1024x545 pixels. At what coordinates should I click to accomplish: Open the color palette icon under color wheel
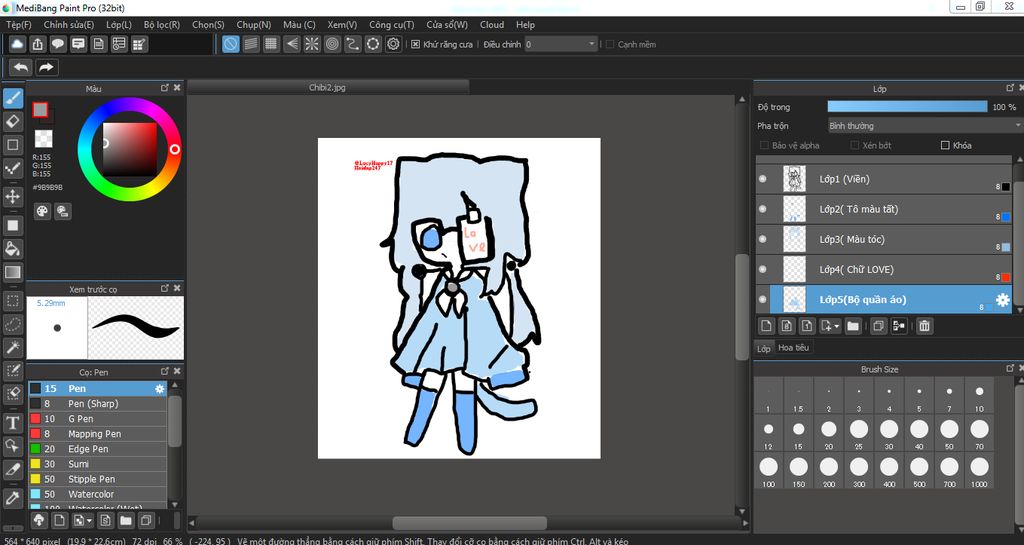tap(42, 211)
